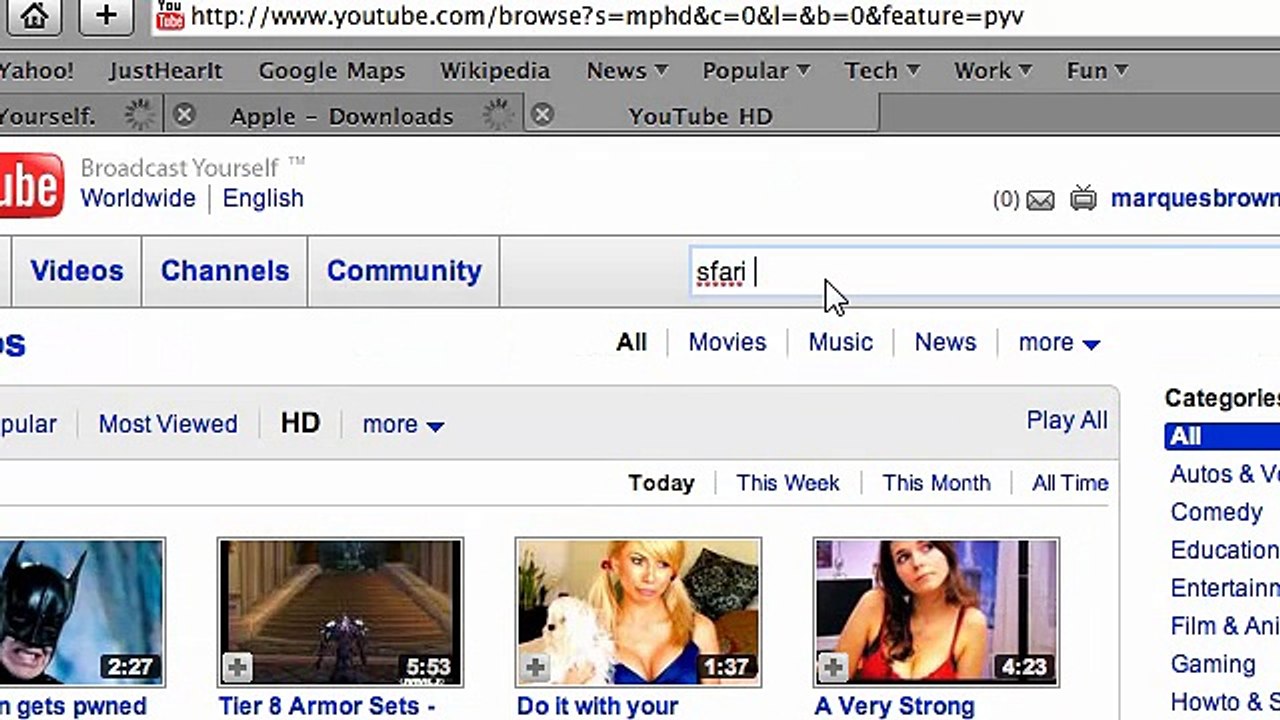
Task: Show videos from This Month
Action: (x=936, y=483)
